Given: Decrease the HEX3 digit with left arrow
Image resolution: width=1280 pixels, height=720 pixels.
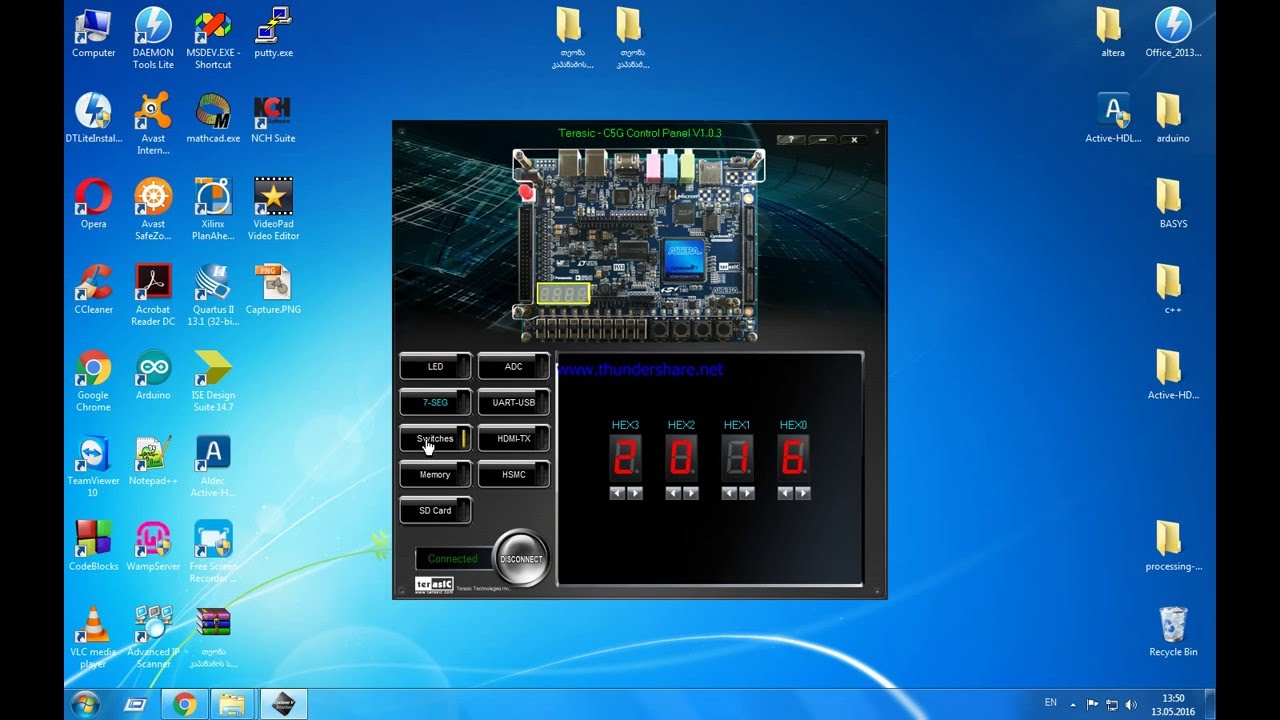Looking at the screenshot, I should click(x=617, y=493).
